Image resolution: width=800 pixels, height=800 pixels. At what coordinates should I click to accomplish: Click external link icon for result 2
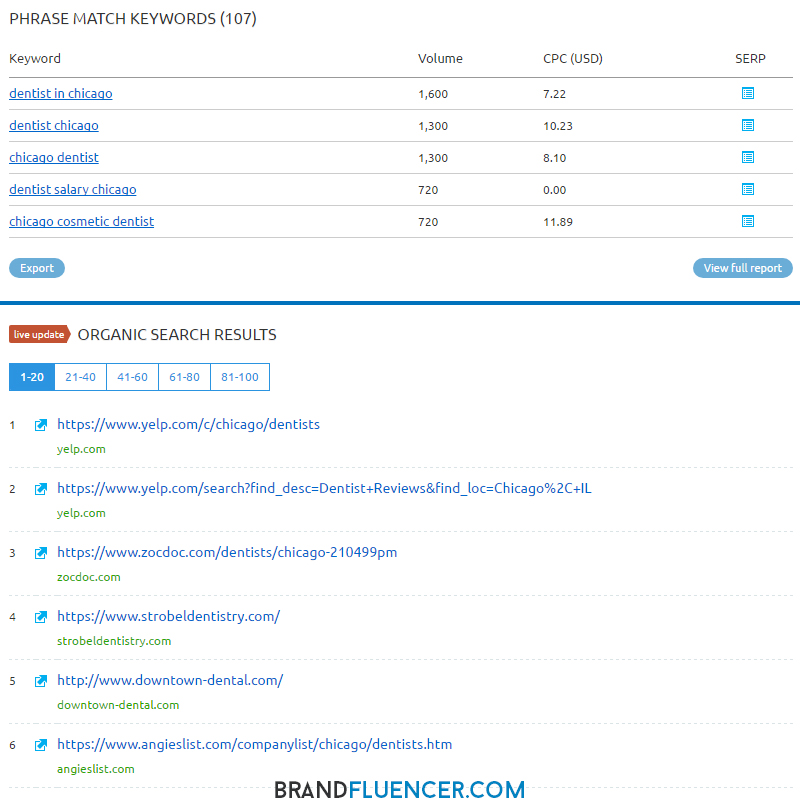click(x=41, y=489)
